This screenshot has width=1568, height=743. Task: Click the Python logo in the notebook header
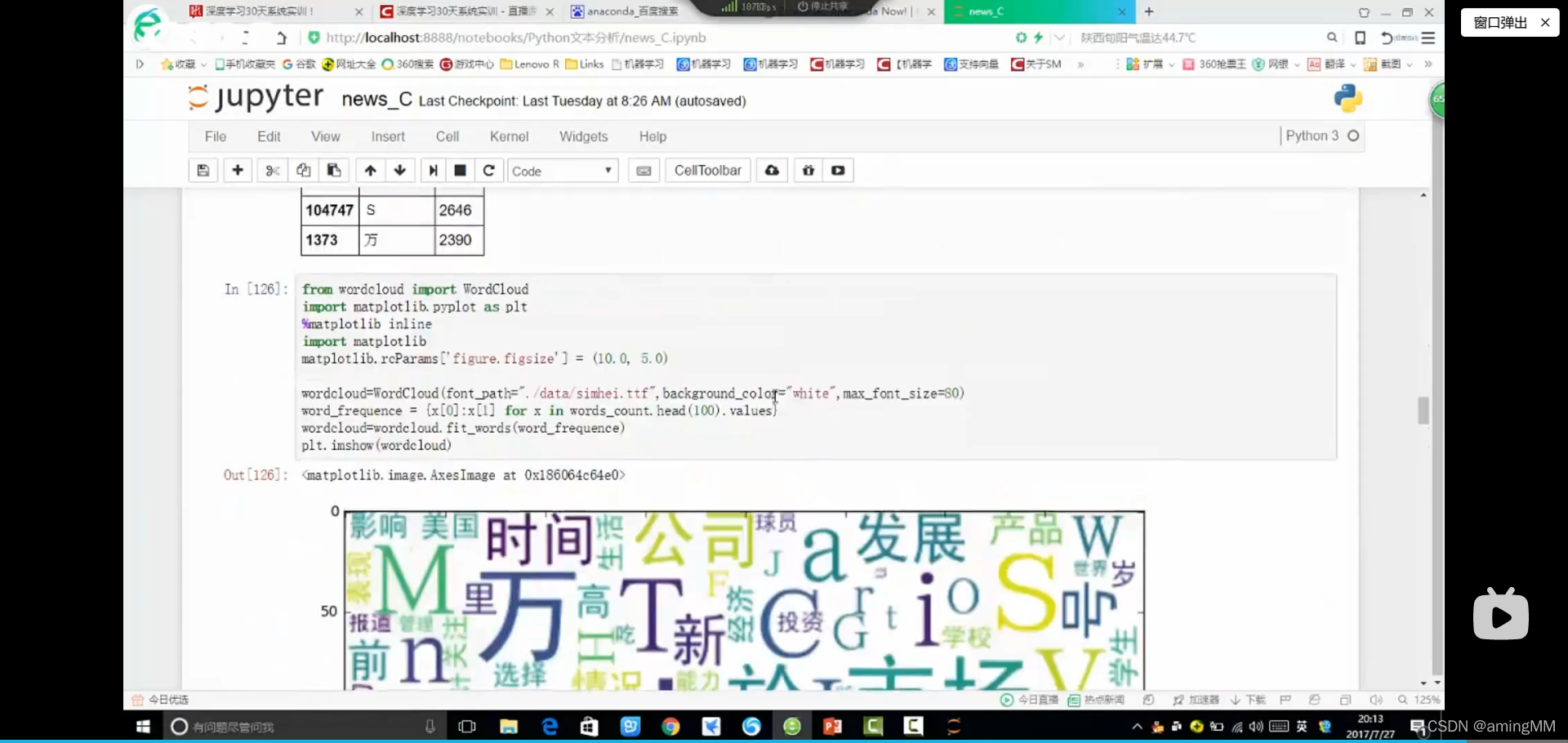point(1347,98)
